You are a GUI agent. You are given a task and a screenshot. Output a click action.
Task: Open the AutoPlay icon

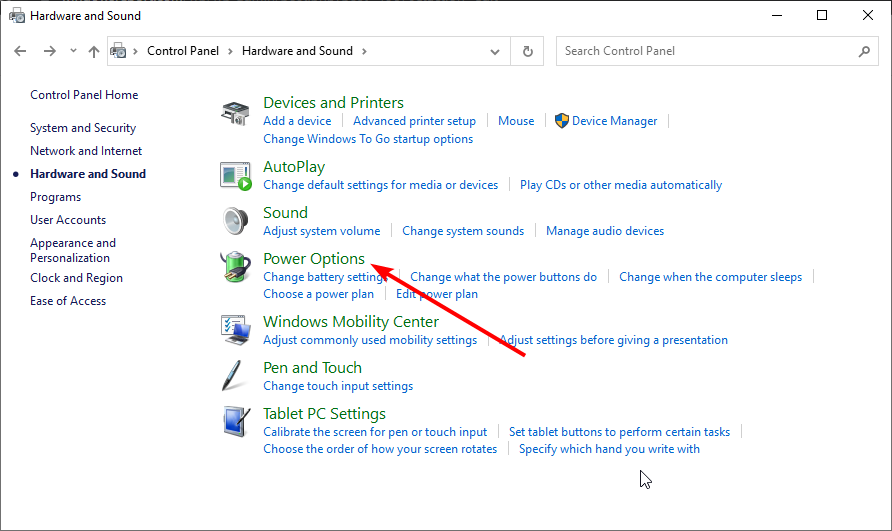235,176
